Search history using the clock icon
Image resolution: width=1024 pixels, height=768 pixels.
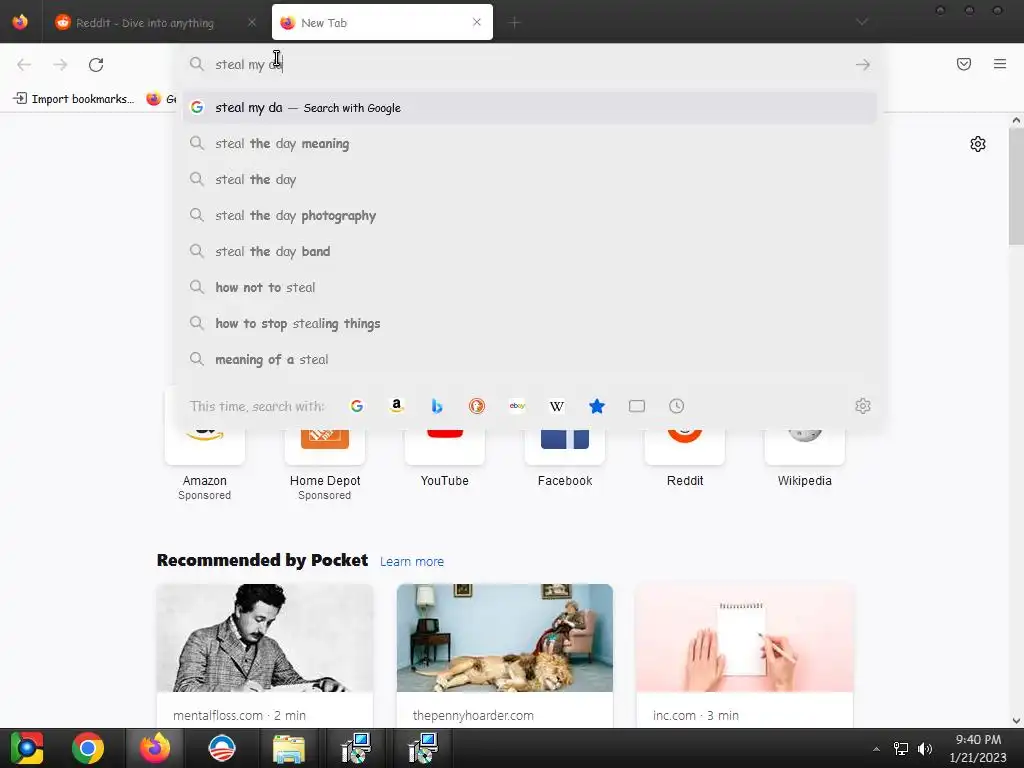coord(677,406)
